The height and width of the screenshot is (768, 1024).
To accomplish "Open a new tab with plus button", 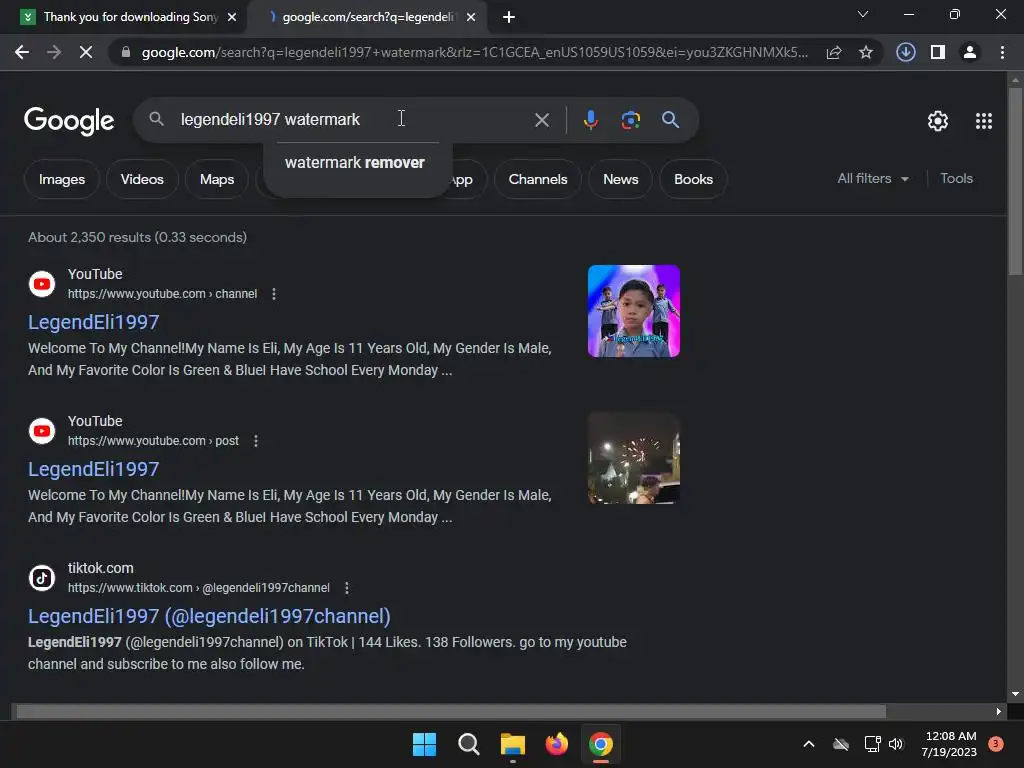I will [509, 17].
